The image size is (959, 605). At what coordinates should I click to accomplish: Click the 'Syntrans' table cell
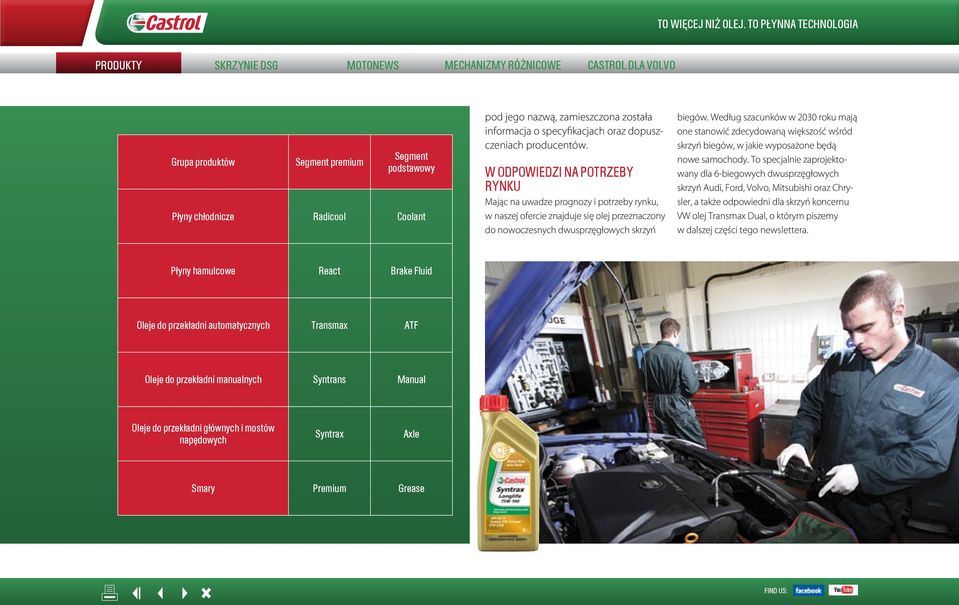(329, 379)
